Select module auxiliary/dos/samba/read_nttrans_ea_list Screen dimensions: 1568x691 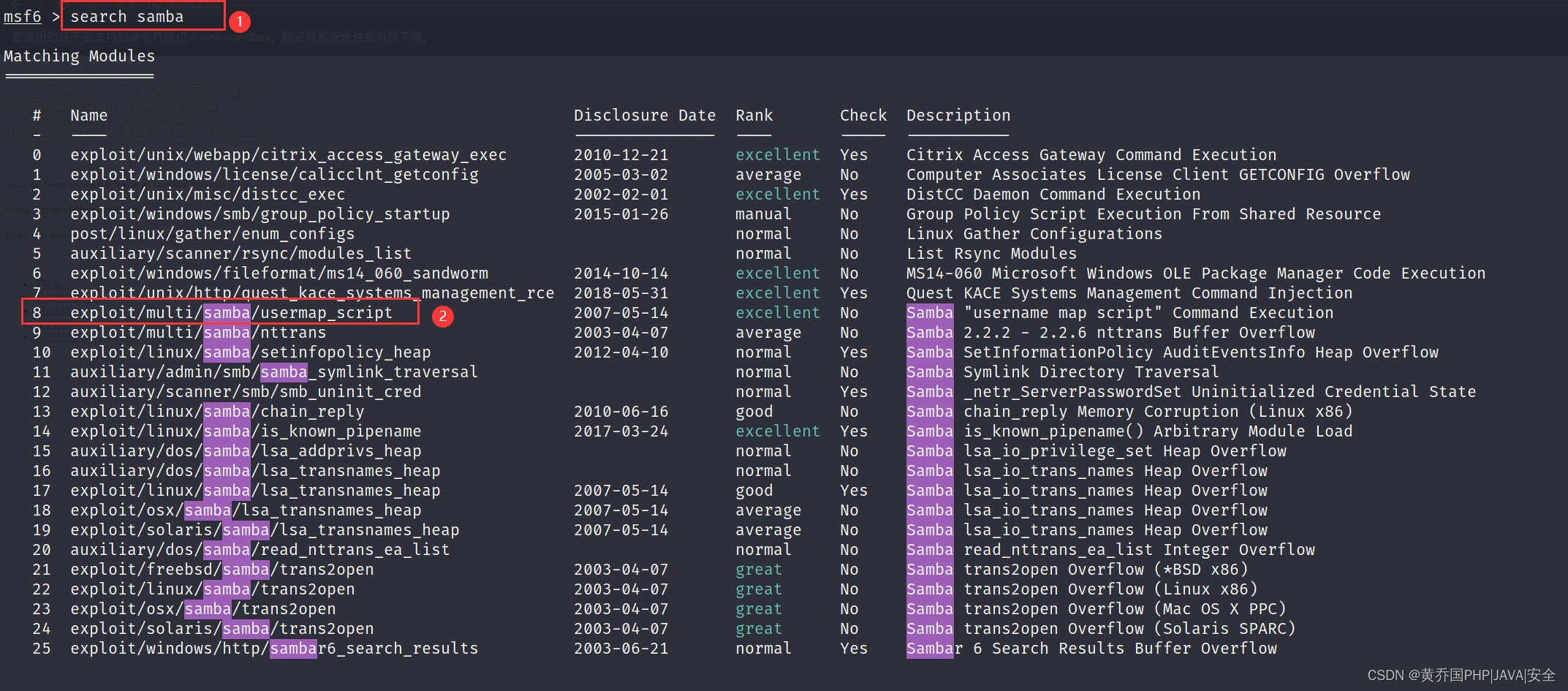(260, 550)
